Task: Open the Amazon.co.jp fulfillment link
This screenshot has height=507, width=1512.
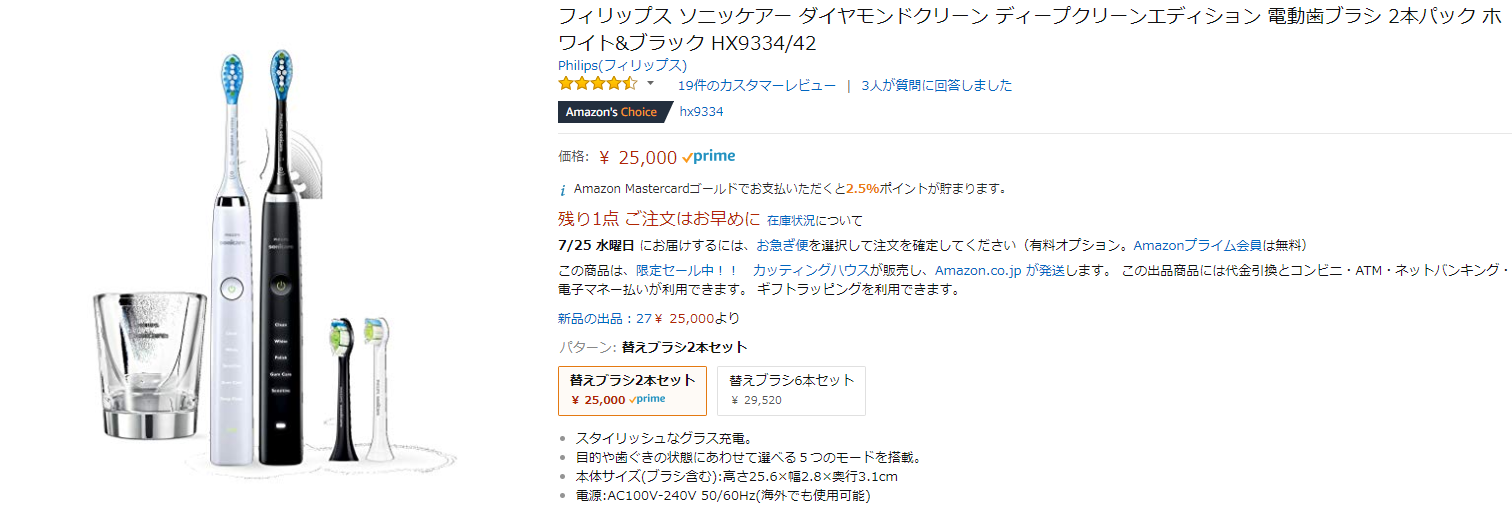Action: pos(978,270)
